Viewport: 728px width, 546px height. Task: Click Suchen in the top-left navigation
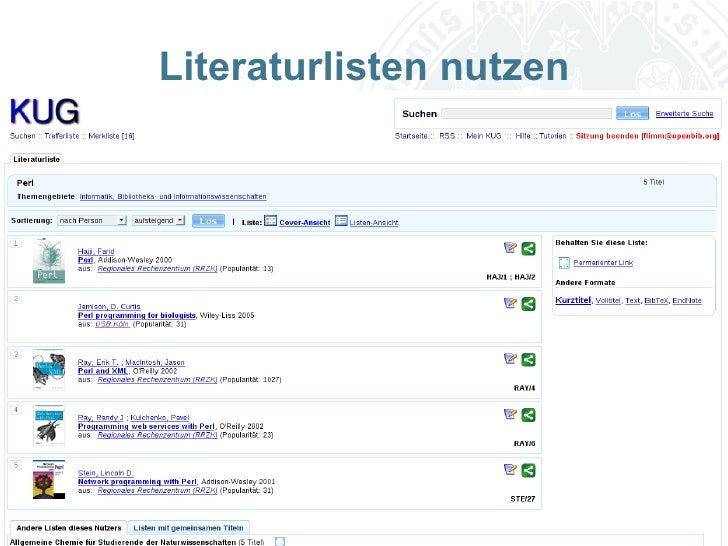[22, 136]
